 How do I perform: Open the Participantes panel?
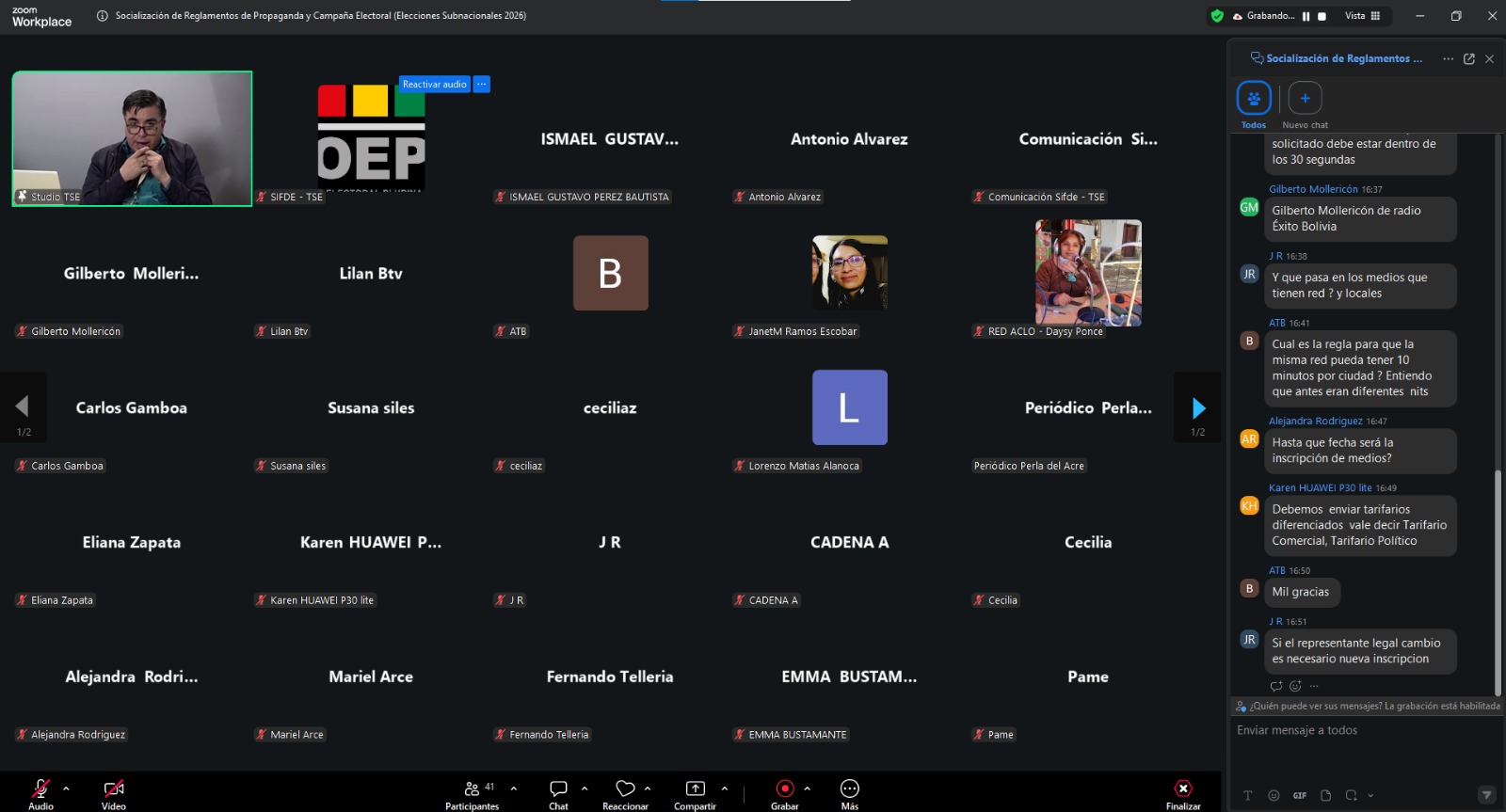point(472,793)
